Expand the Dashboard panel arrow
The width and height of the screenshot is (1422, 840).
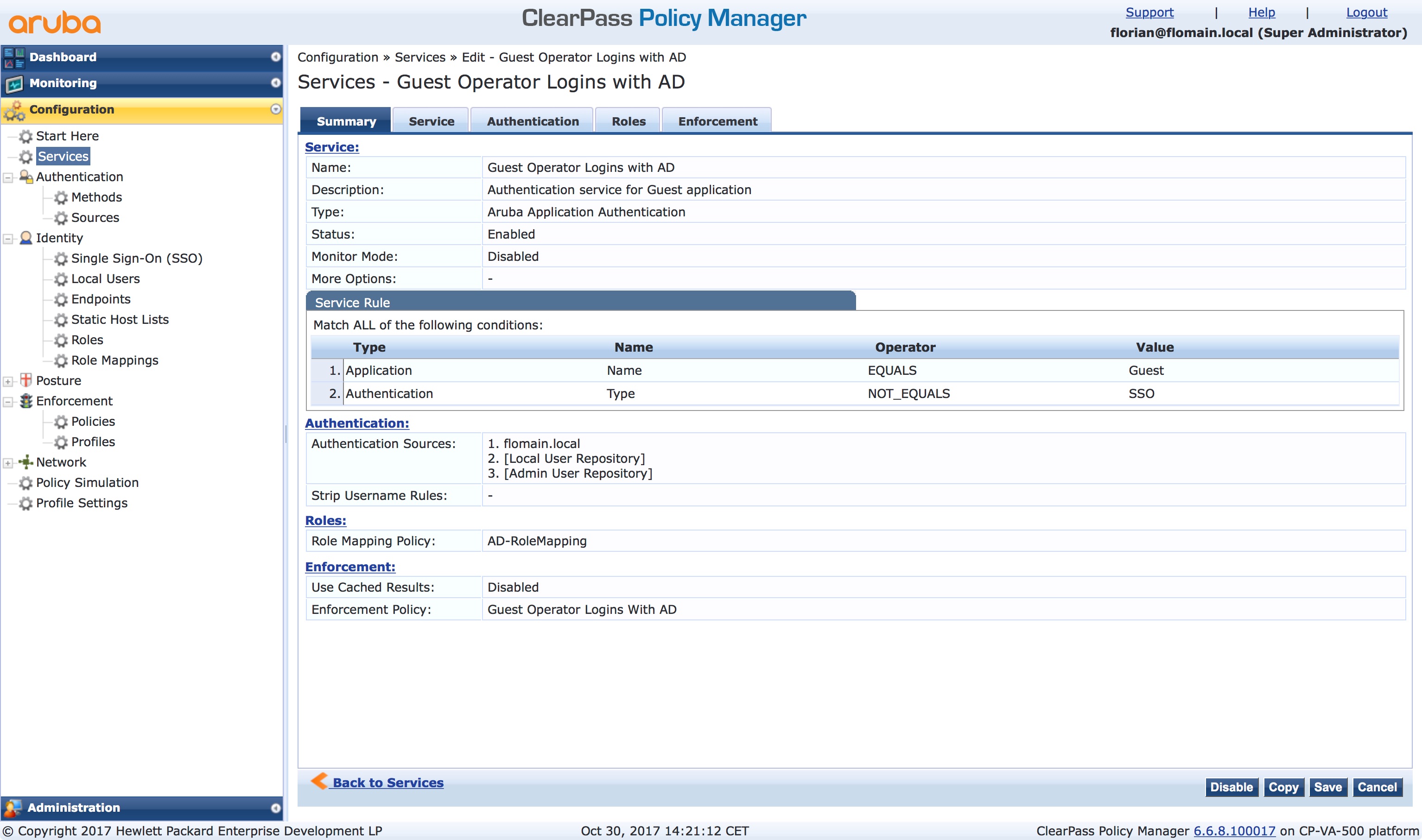[276, 57]
